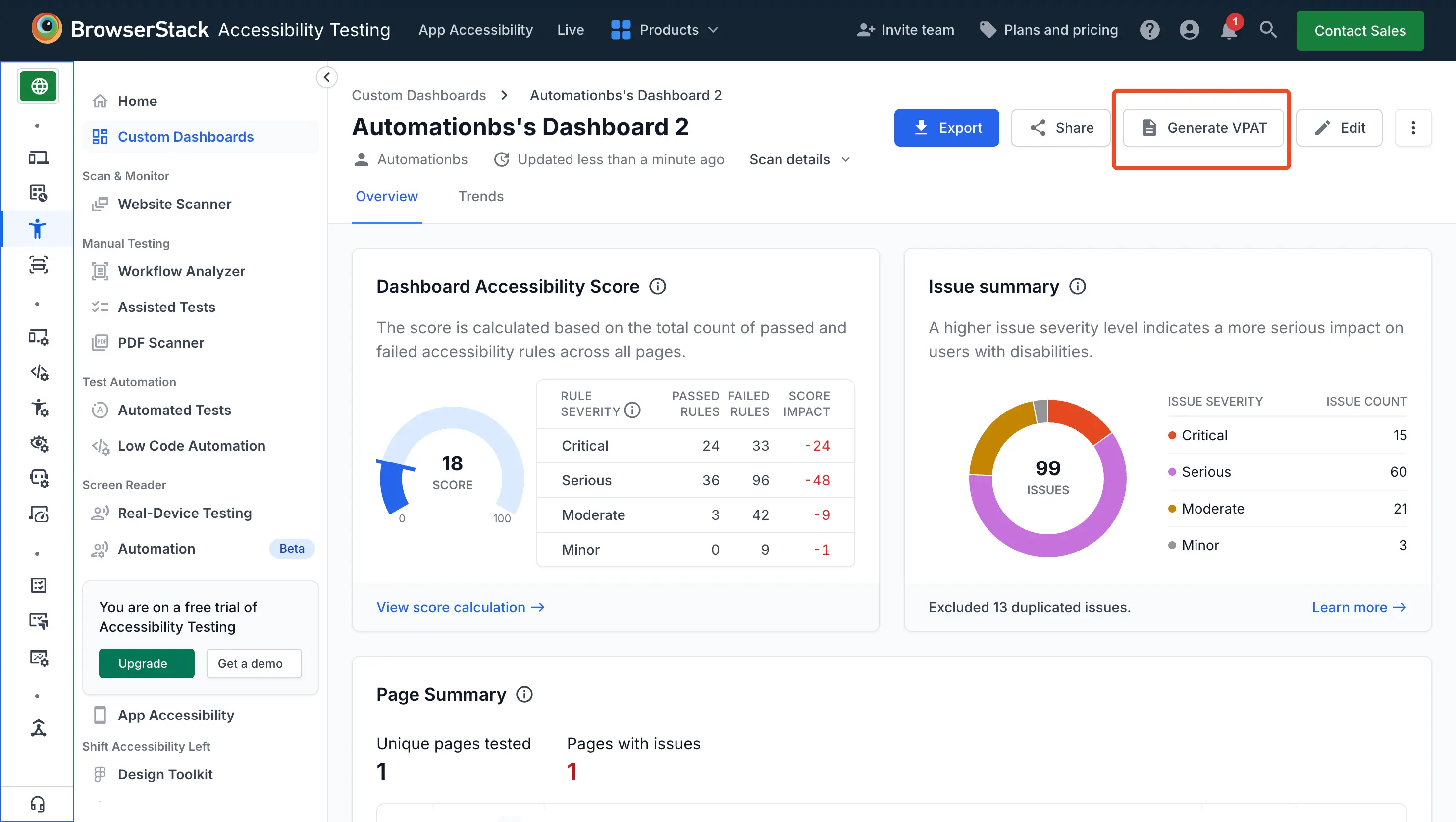Open the headset support icon
This screenshot has width=1456, height=822.
[37, 804]
